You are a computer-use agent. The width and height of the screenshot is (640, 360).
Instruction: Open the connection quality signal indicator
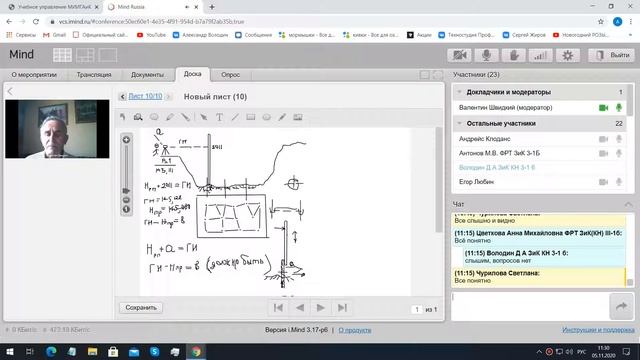[540, 55]
